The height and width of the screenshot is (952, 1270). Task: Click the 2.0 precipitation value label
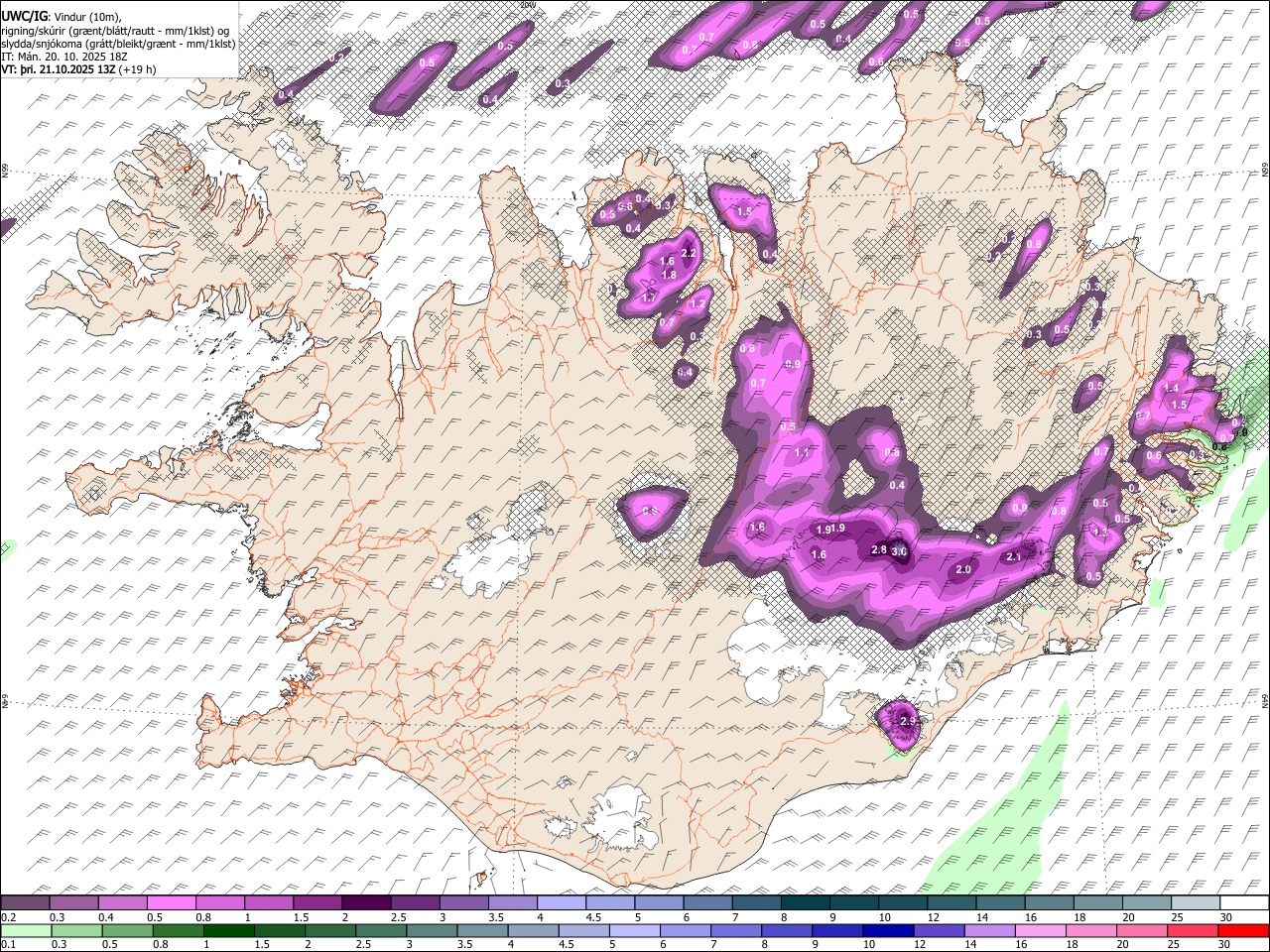pyautogui.click(x=963, y=570)
